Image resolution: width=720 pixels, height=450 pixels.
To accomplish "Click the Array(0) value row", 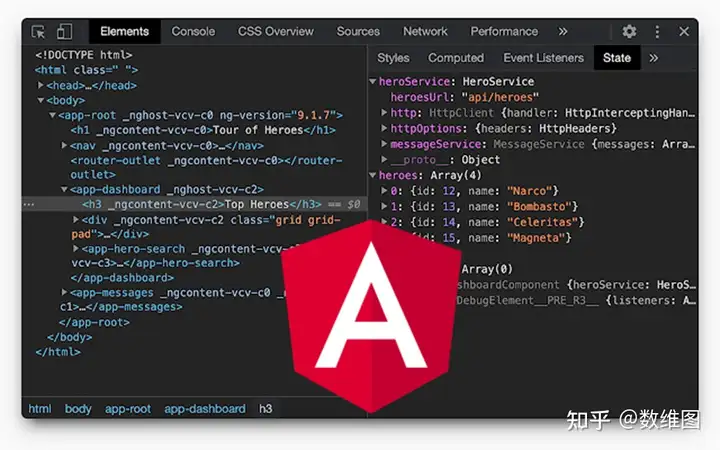I will pos(487,269).
